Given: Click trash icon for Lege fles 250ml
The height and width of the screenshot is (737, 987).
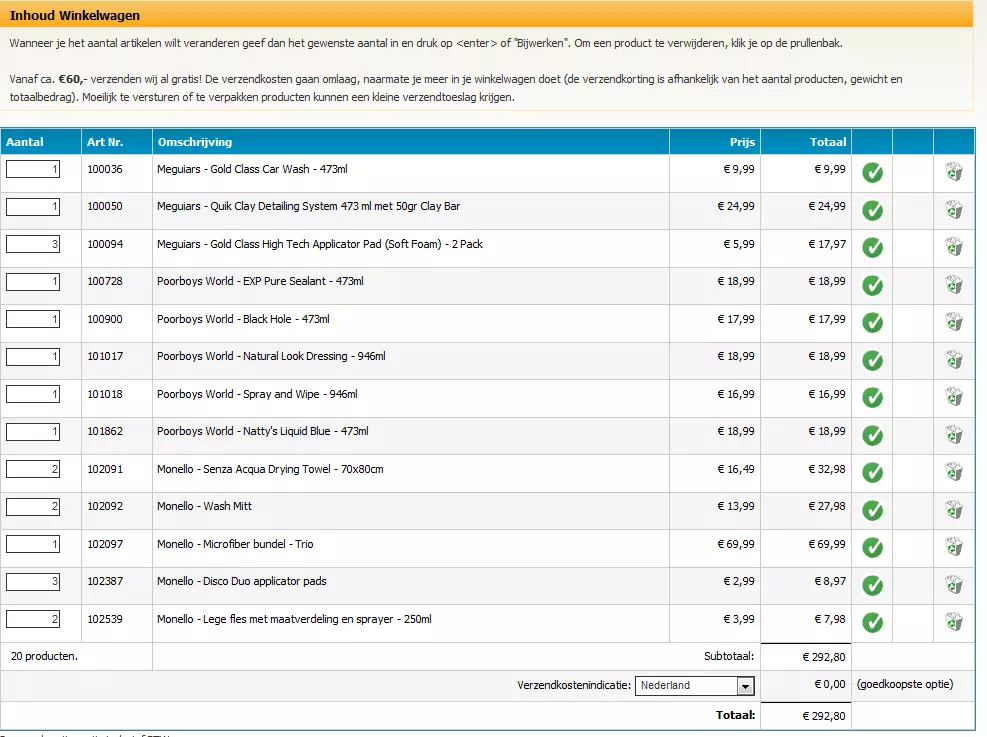Looking at the screenshot, I should click(954, 621).
